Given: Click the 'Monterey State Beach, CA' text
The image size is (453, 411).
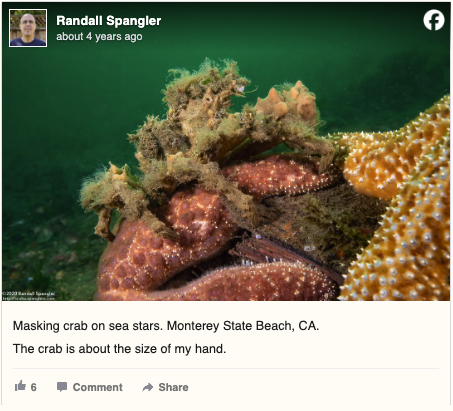Looking at the screenshot, I should [x=243, y=326].
